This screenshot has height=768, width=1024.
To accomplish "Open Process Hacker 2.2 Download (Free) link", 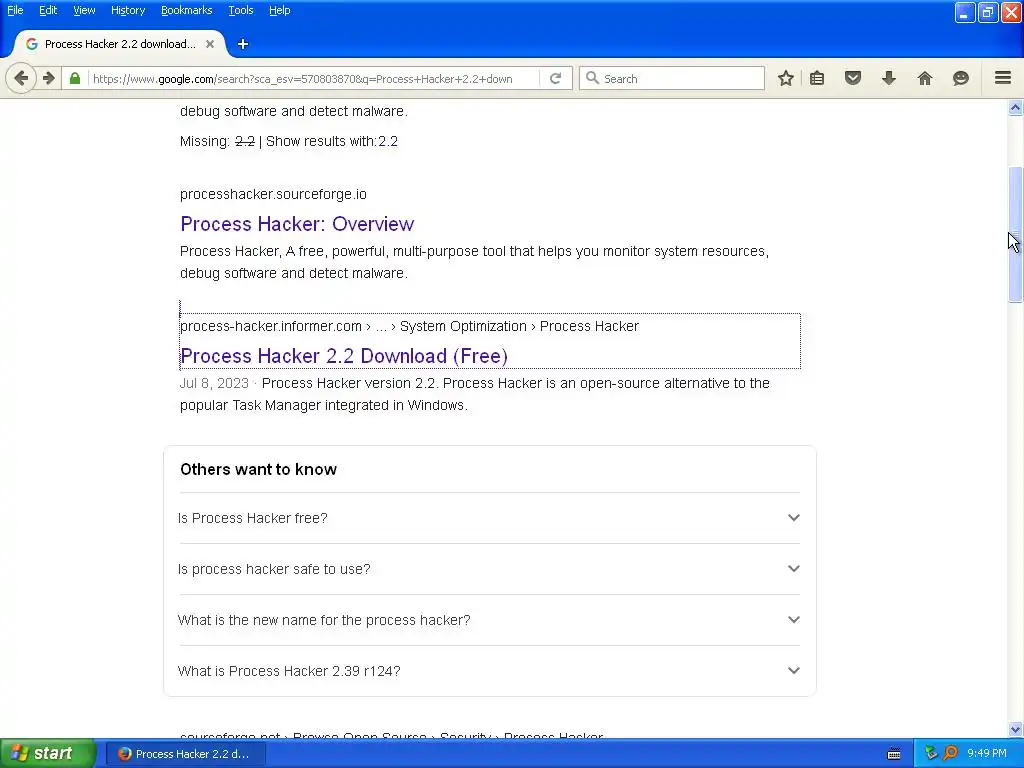I will click(x=344, y=356).
